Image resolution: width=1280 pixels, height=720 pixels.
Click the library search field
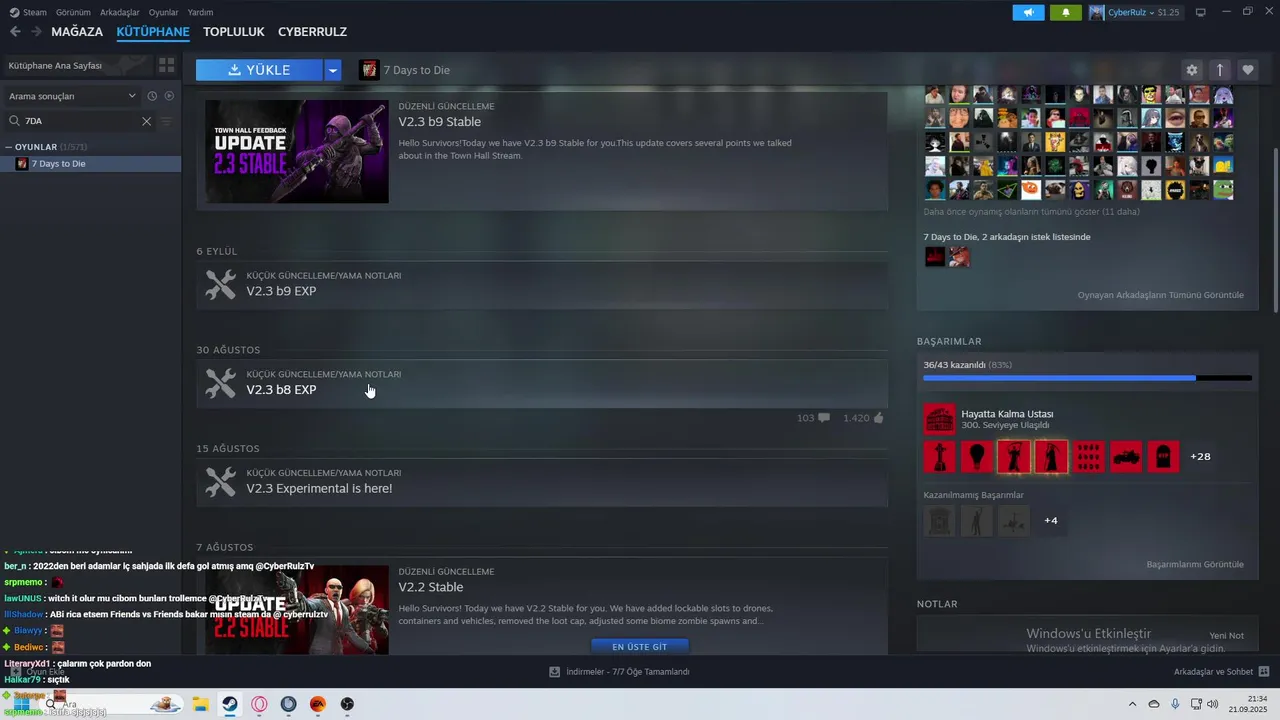(x=80, y=121)
